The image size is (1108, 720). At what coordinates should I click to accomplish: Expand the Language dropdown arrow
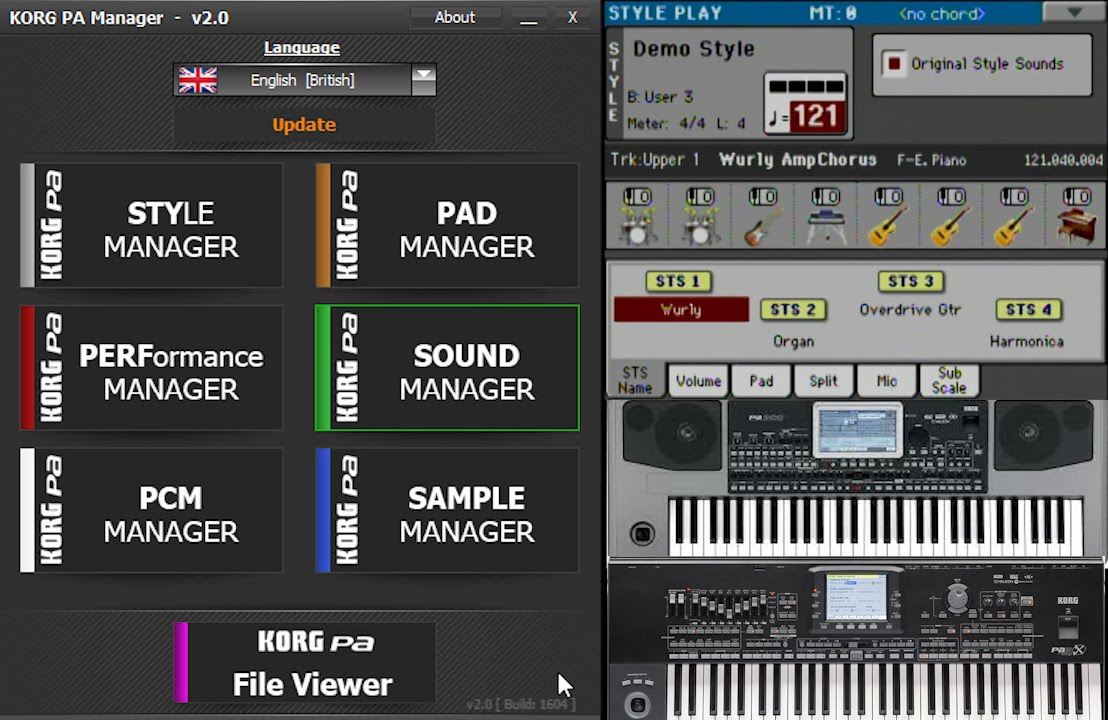(423, 79)
